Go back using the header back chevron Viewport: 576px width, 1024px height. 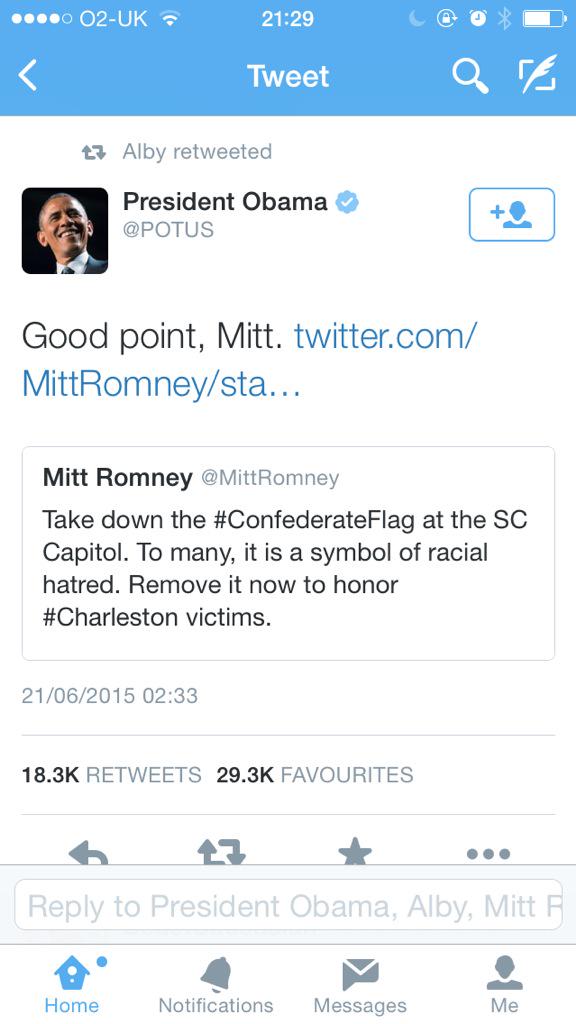28,76
